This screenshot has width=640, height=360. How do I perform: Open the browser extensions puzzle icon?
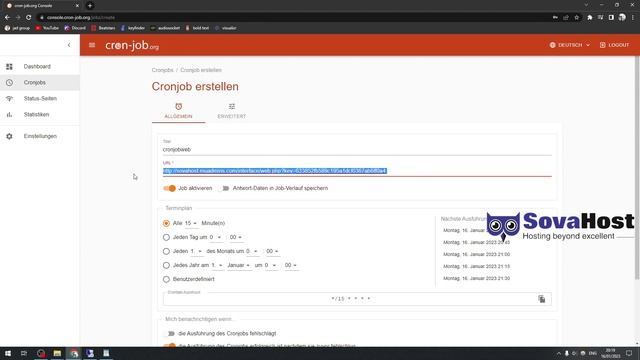(x=589, y=18)
